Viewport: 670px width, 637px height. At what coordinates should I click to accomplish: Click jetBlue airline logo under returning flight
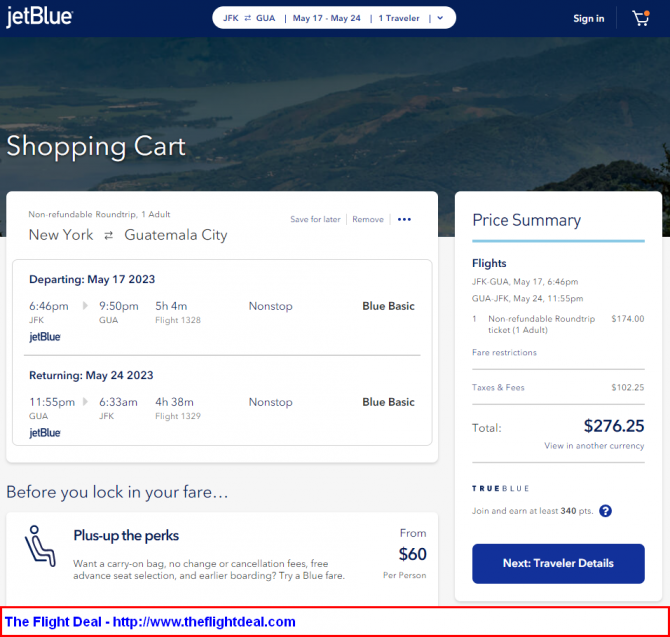[x=45, y=433]
